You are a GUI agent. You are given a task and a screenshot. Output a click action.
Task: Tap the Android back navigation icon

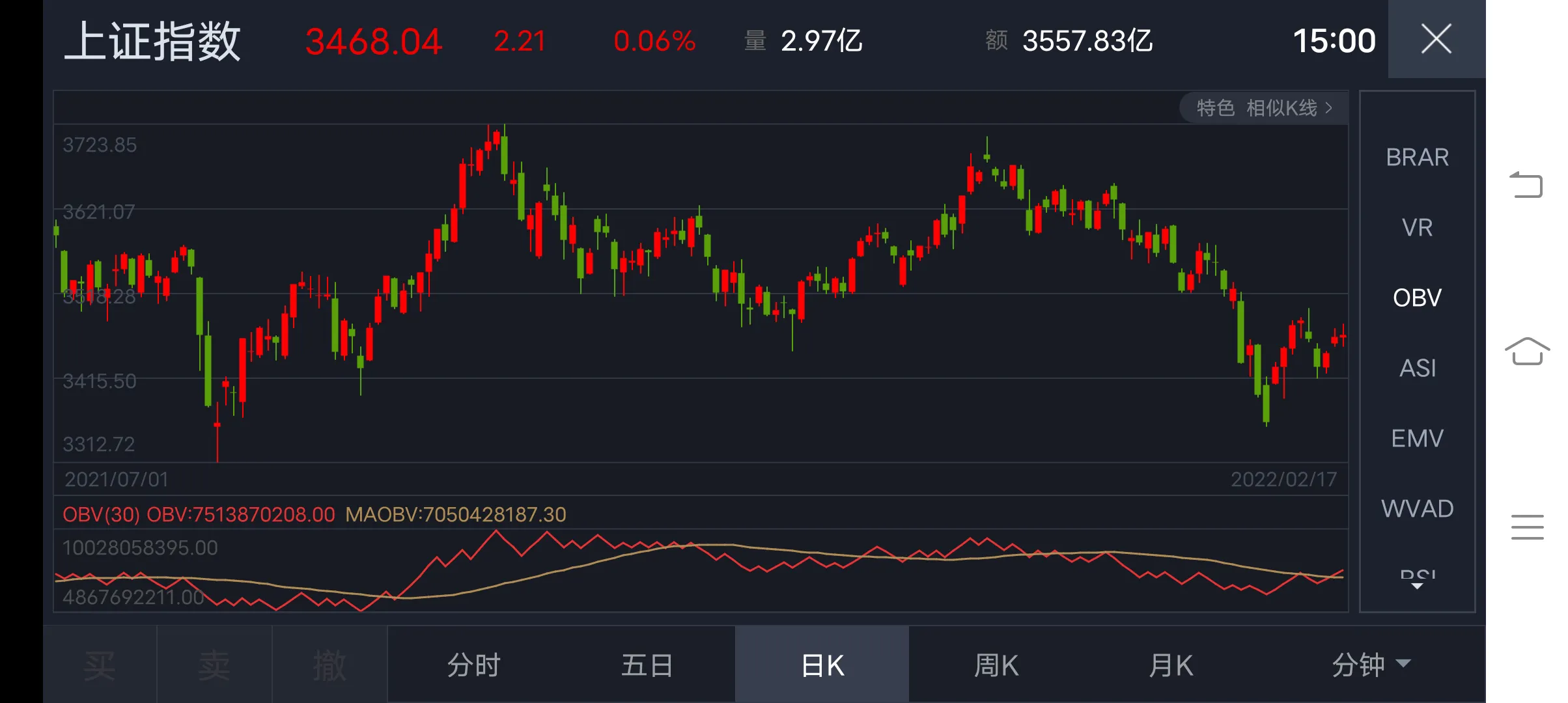[1526, 184]
